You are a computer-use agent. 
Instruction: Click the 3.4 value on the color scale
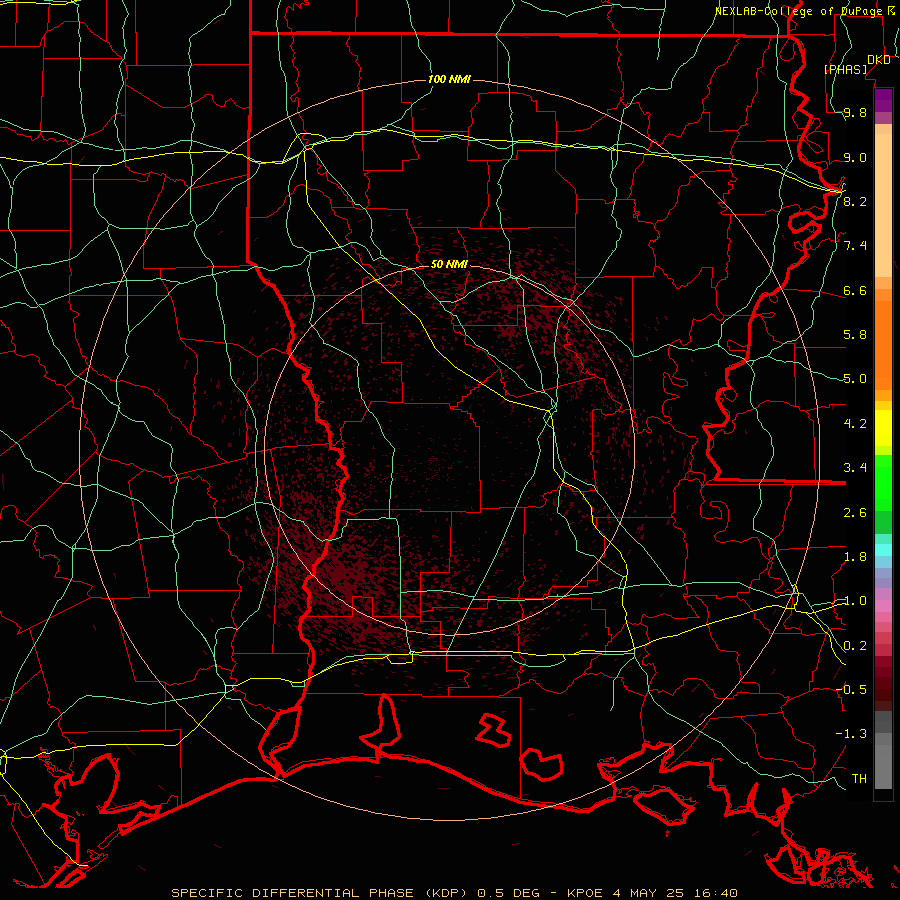point(855,467)
